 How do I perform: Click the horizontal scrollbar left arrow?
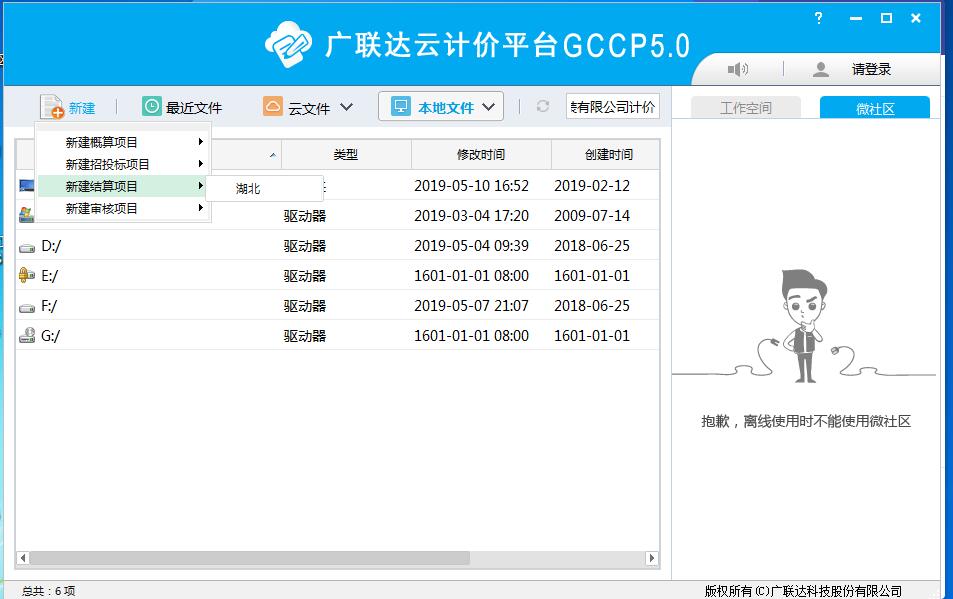pyautogui.click(x=23, y=558)
